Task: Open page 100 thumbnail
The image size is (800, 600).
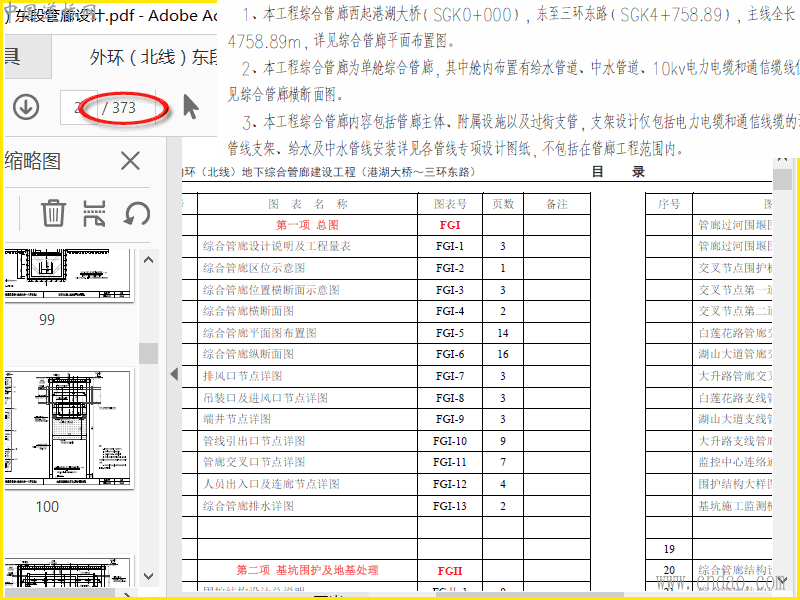Action: point(68,428)
